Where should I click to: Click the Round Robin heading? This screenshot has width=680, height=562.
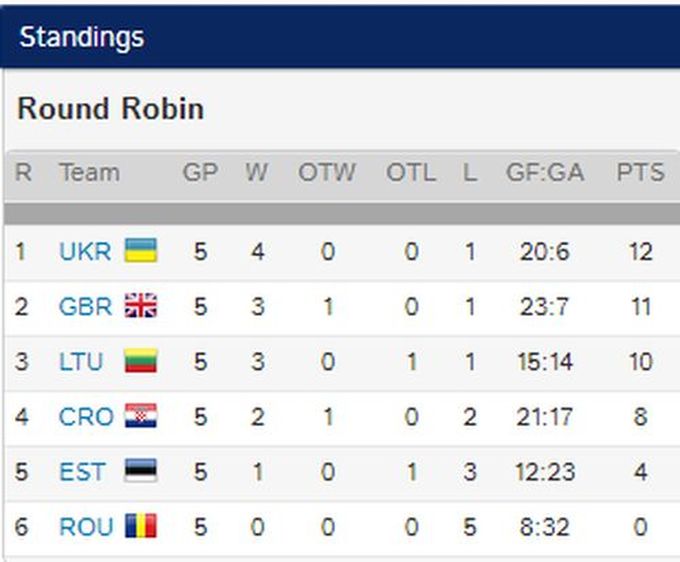point(110,108)
